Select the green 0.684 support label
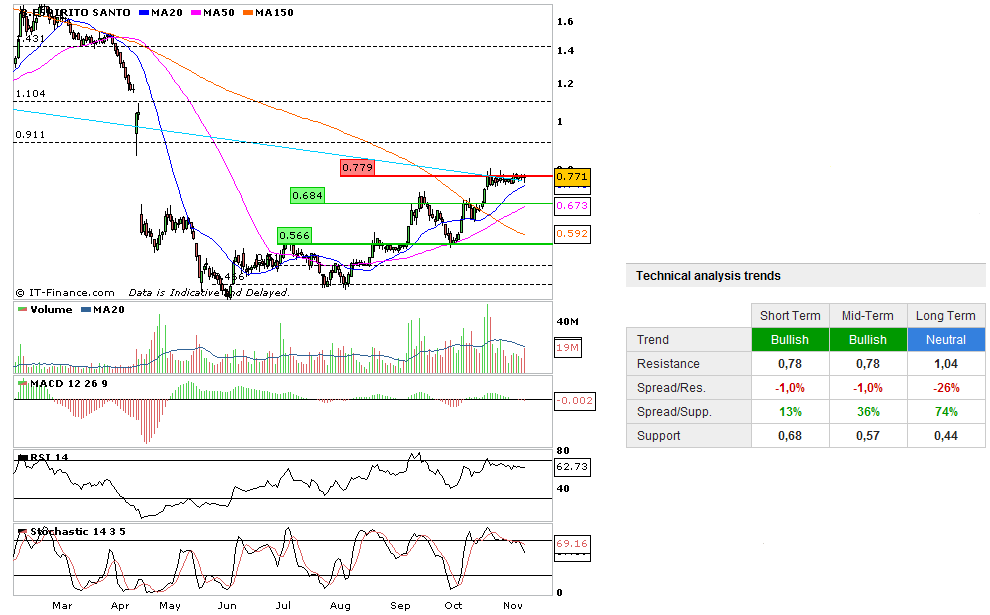The height and width of the screenshot is (615, 990). [307, 196]
